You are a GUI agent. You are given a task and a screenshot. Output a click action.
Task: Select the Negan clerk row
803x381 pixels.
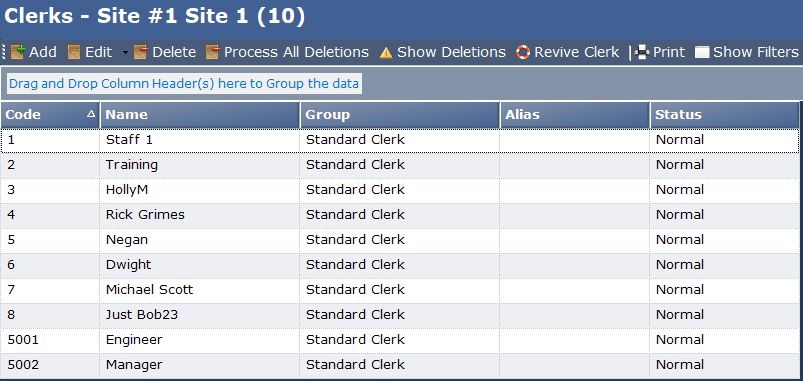click(x=399, y=240)
